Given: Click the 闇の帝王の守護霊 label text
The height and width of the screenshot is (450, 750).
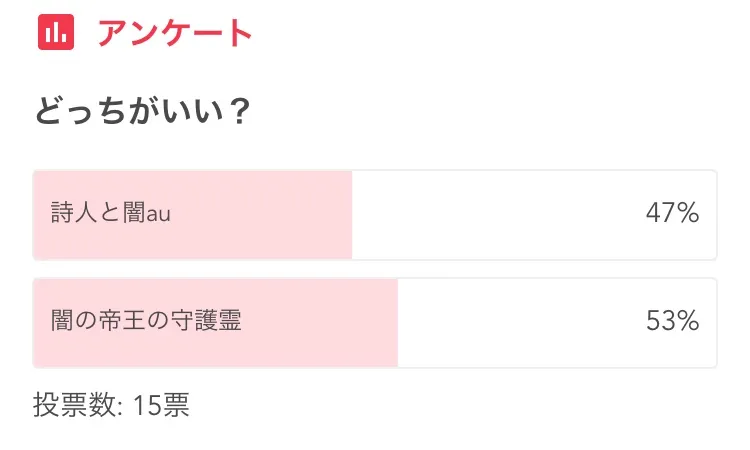Looking at the screenshot, I should 147,322.
